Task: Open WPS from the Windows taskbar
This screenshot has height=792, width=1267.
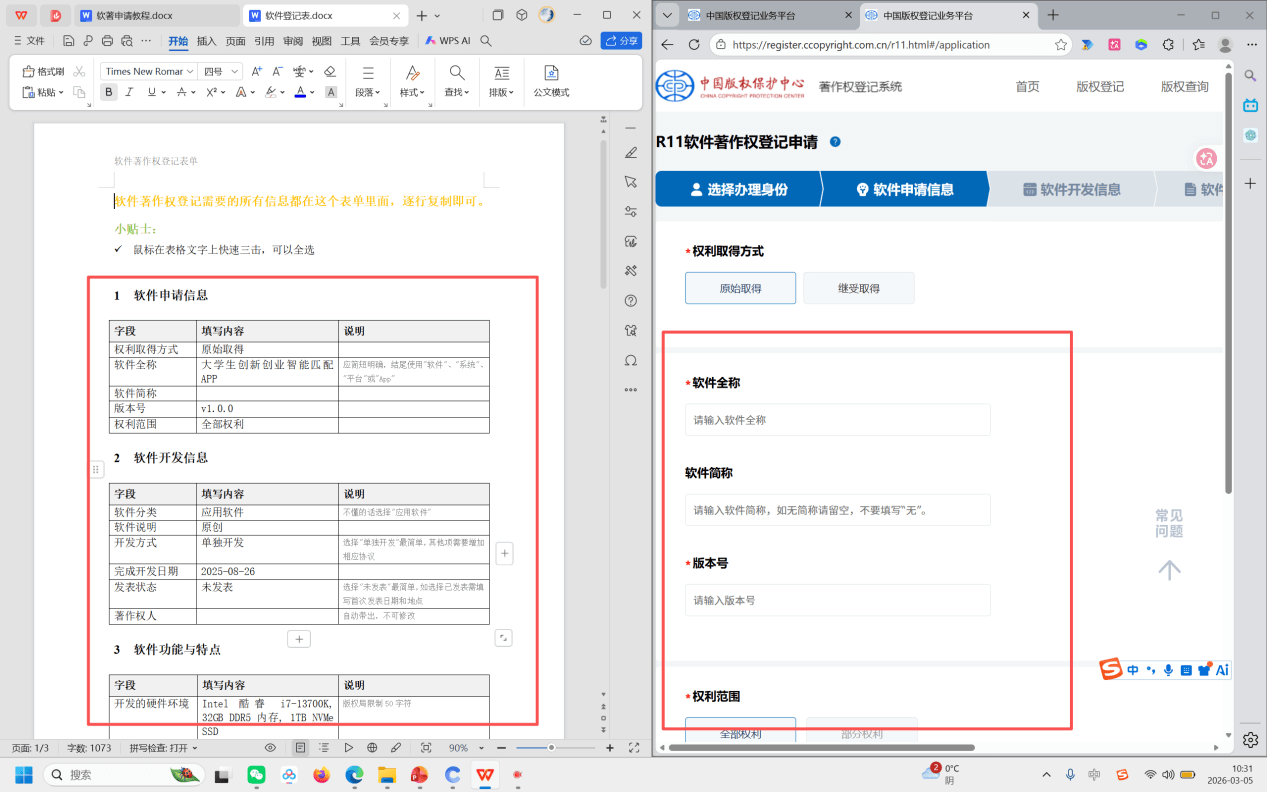Action: 484,775
